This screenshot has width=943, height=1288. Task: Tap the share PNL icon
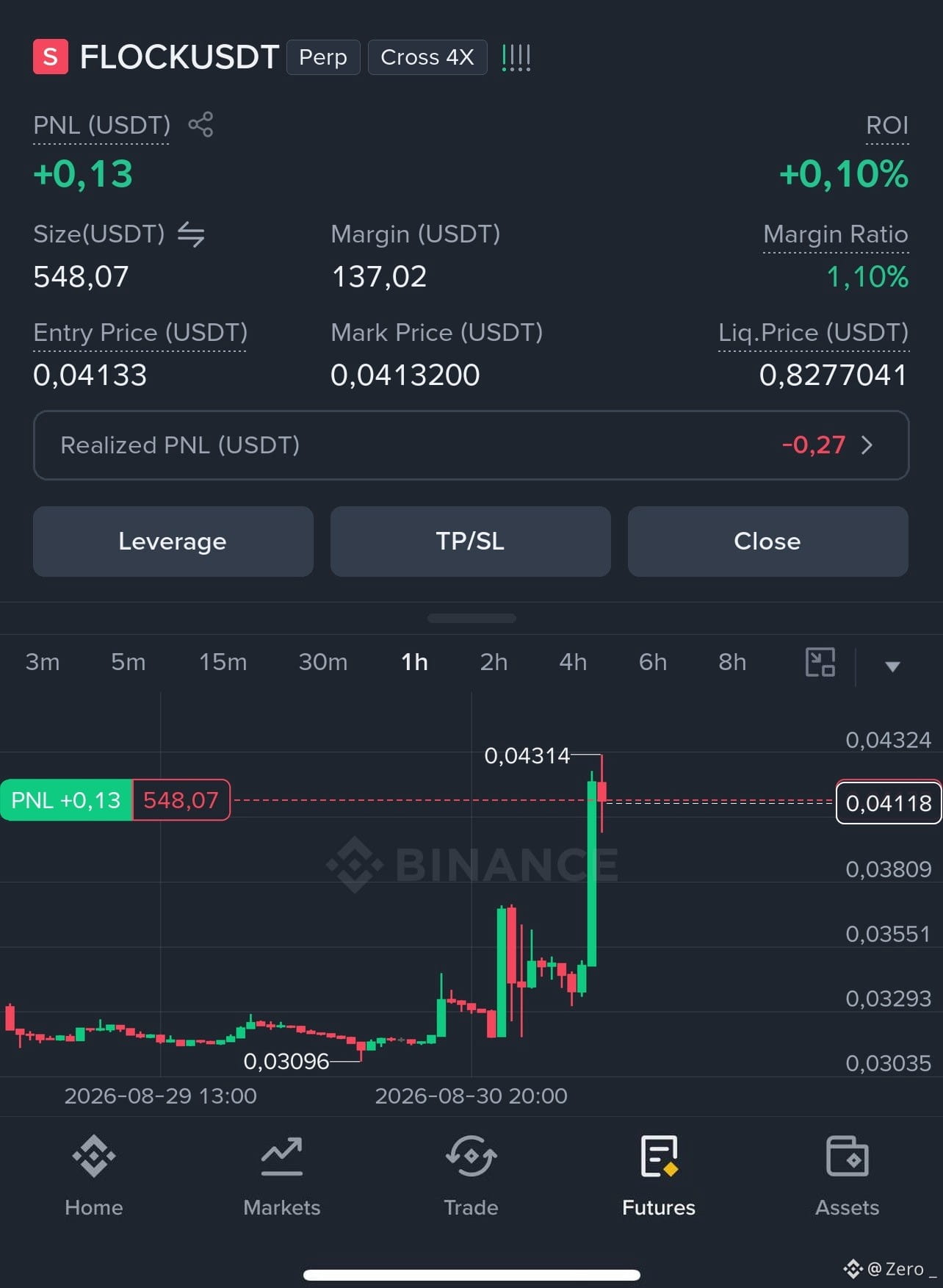point(200,124)
